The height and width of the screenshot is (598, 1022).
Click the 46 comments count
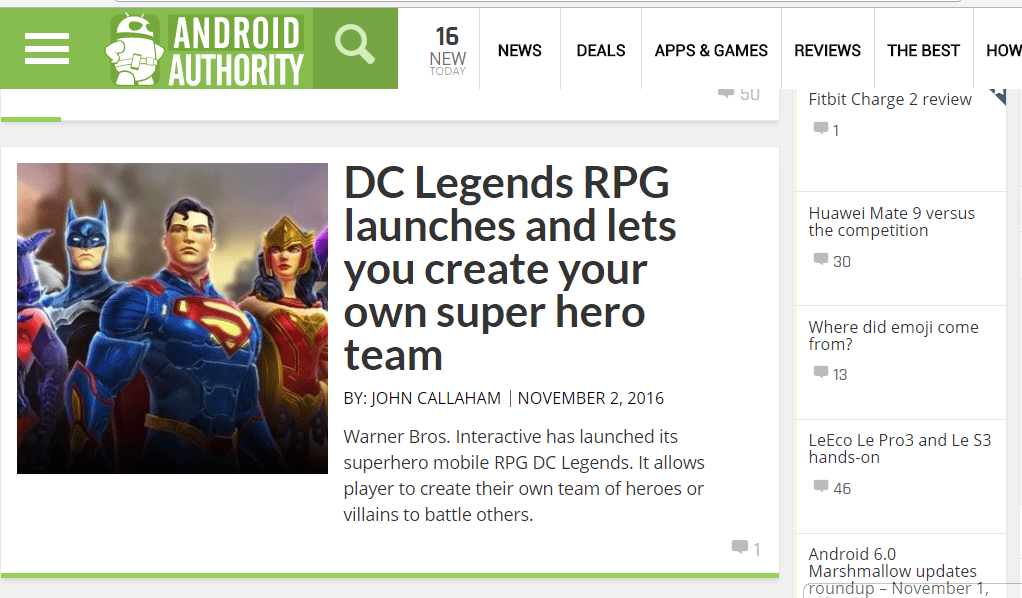(x=841, y=488)
